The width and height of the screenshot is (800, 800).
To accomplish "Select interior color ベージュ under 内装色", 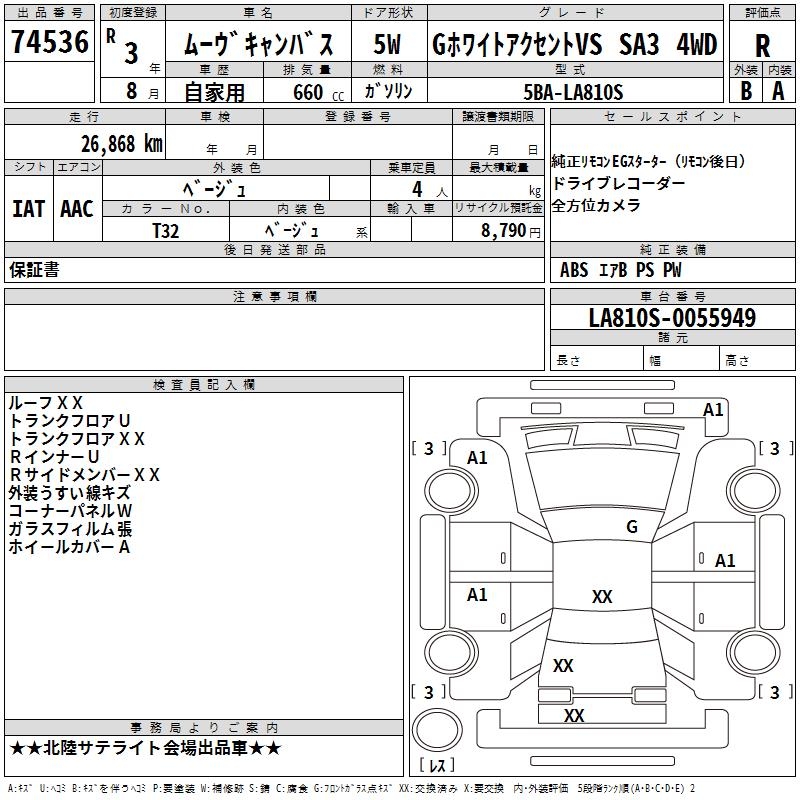I will (x=292, y=231).
